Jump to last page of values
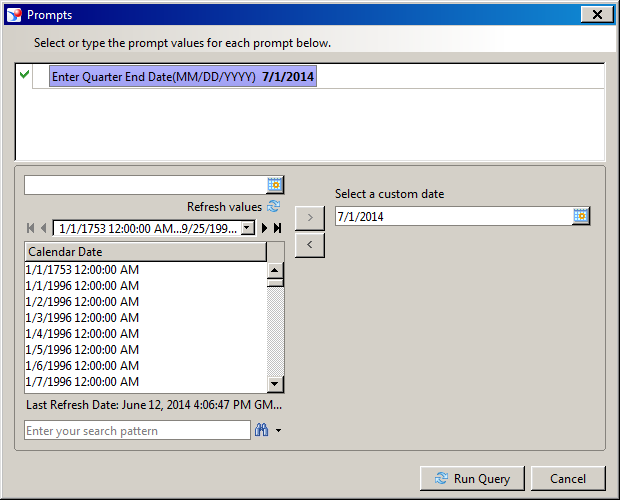This screenshot has height=500, width=620. [x=277, y=228]
